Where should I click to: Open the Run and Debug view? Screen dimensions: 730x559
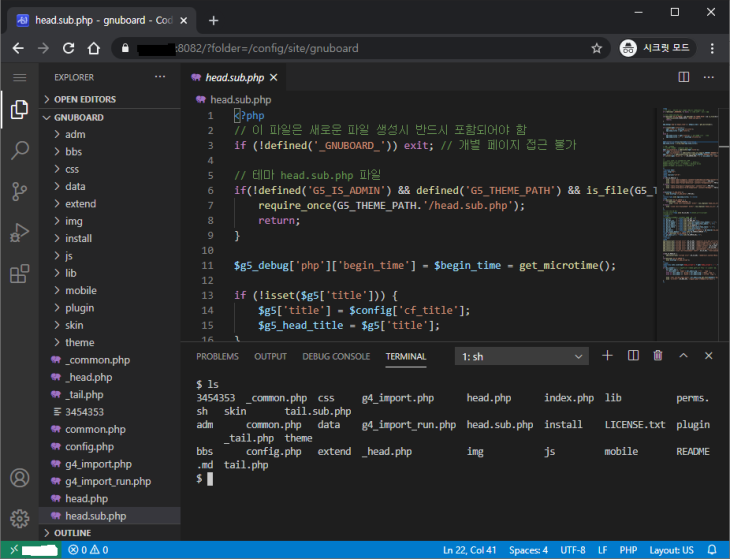[19, 232]
